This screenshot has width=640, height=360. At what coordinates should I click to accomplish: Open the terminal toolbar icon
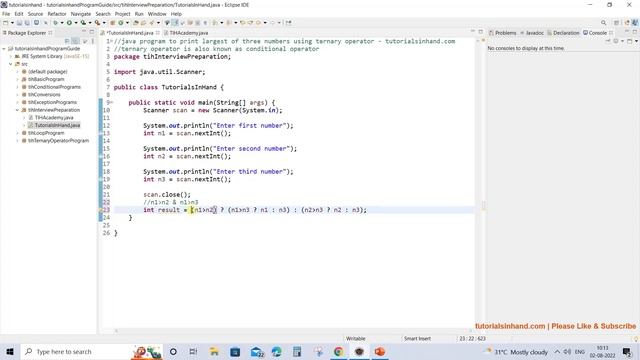36,23
